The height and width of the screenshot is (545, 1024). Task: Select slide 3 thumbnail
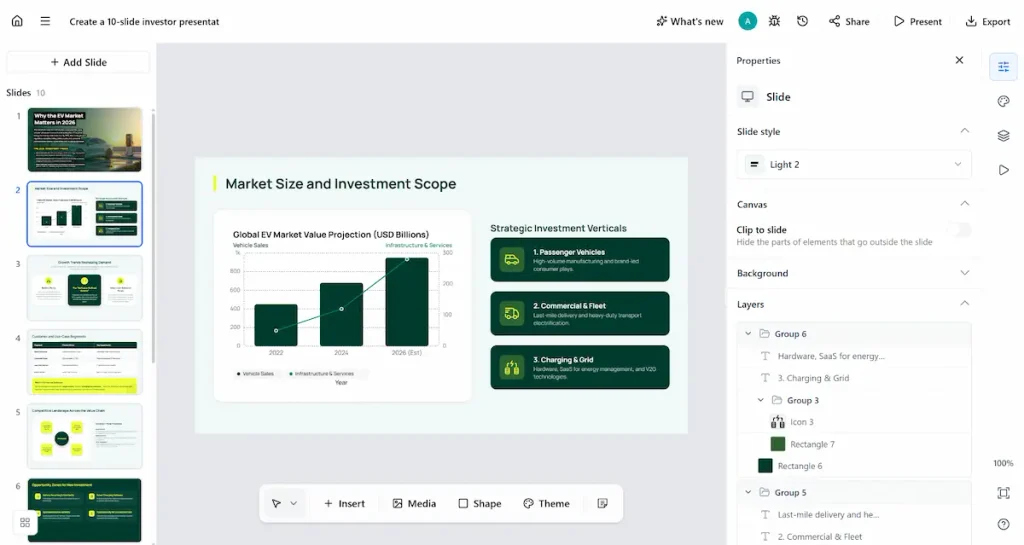(85, 288)
